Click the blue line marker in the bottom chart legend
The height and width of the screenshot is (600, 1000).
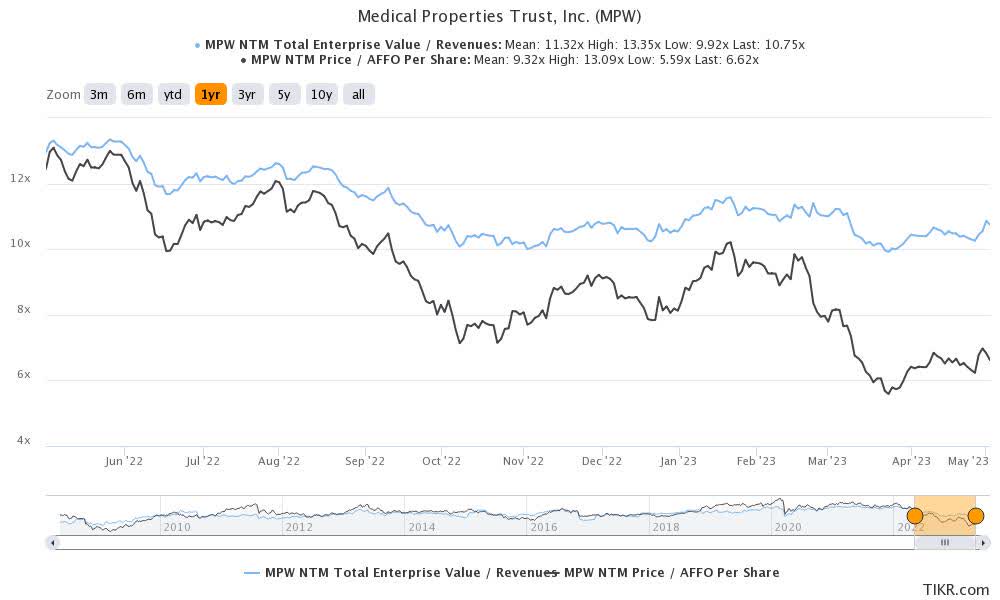click(252, 573)
